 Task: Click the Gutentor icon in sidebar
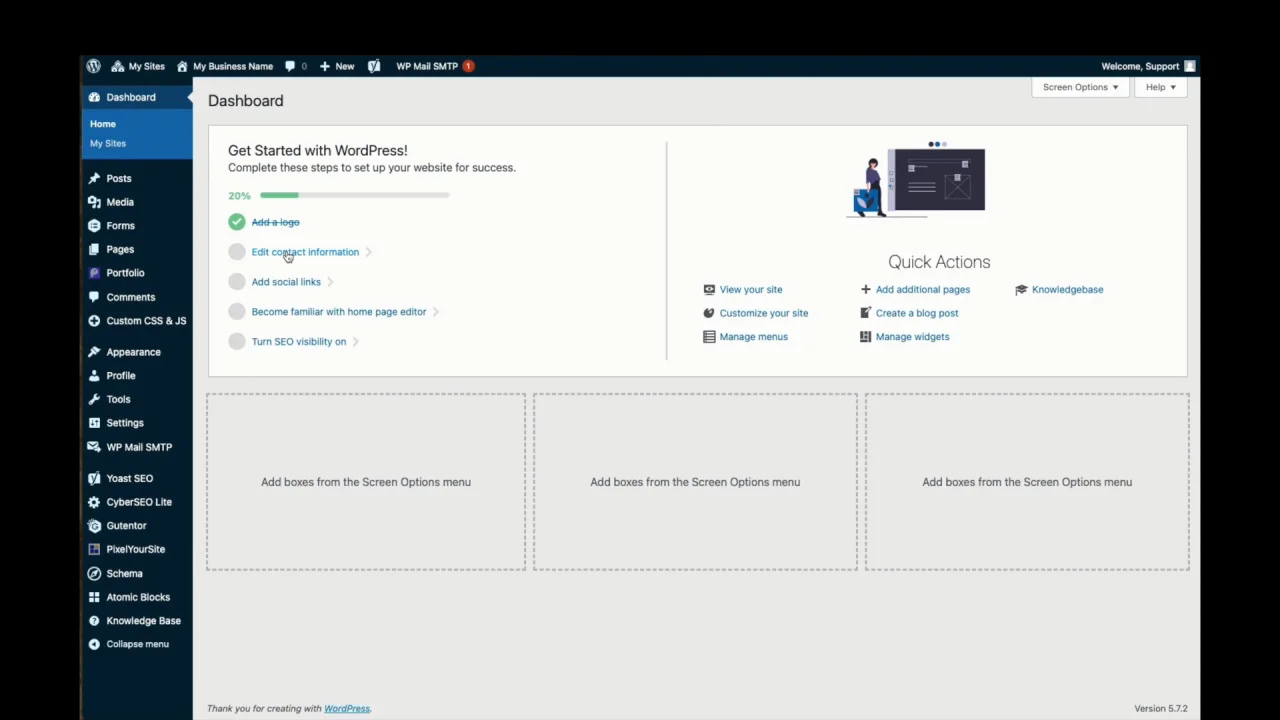[94, 525]
